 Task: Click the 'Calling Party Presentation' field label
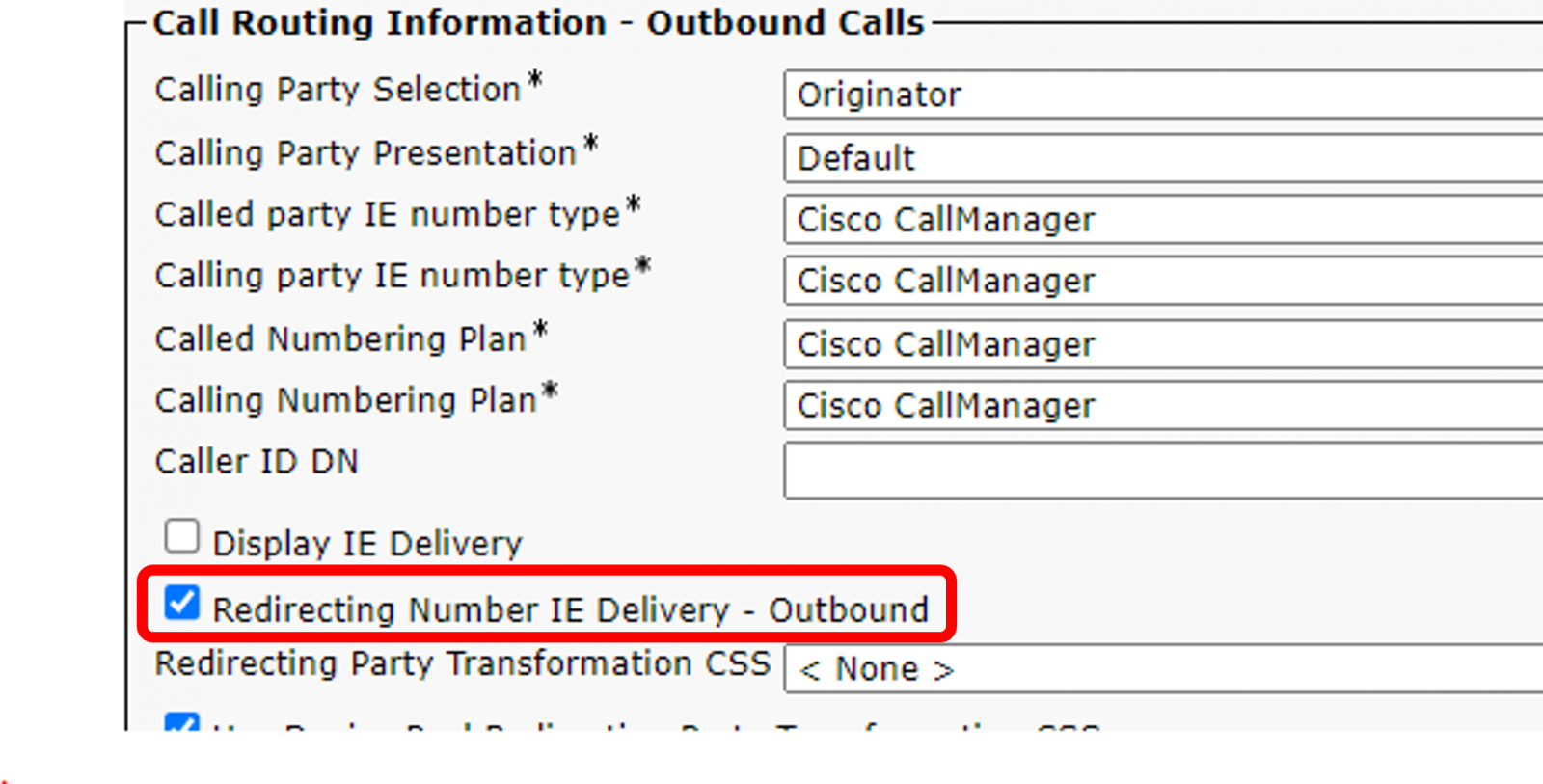[365, 153]
